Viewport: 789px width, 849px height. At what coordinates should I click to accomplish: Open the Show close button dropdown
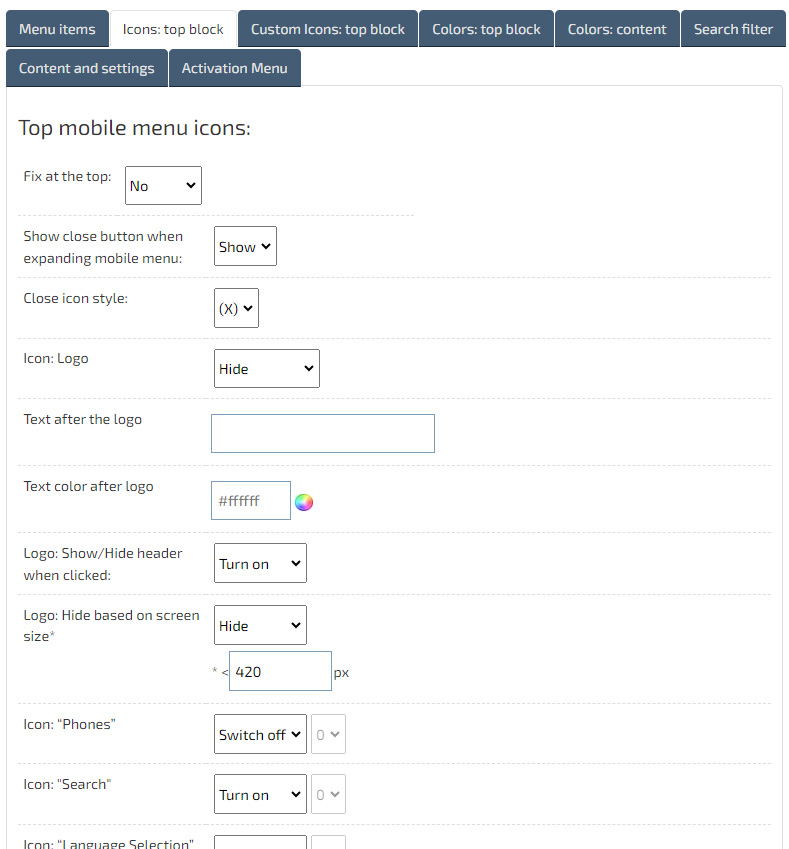245,247
